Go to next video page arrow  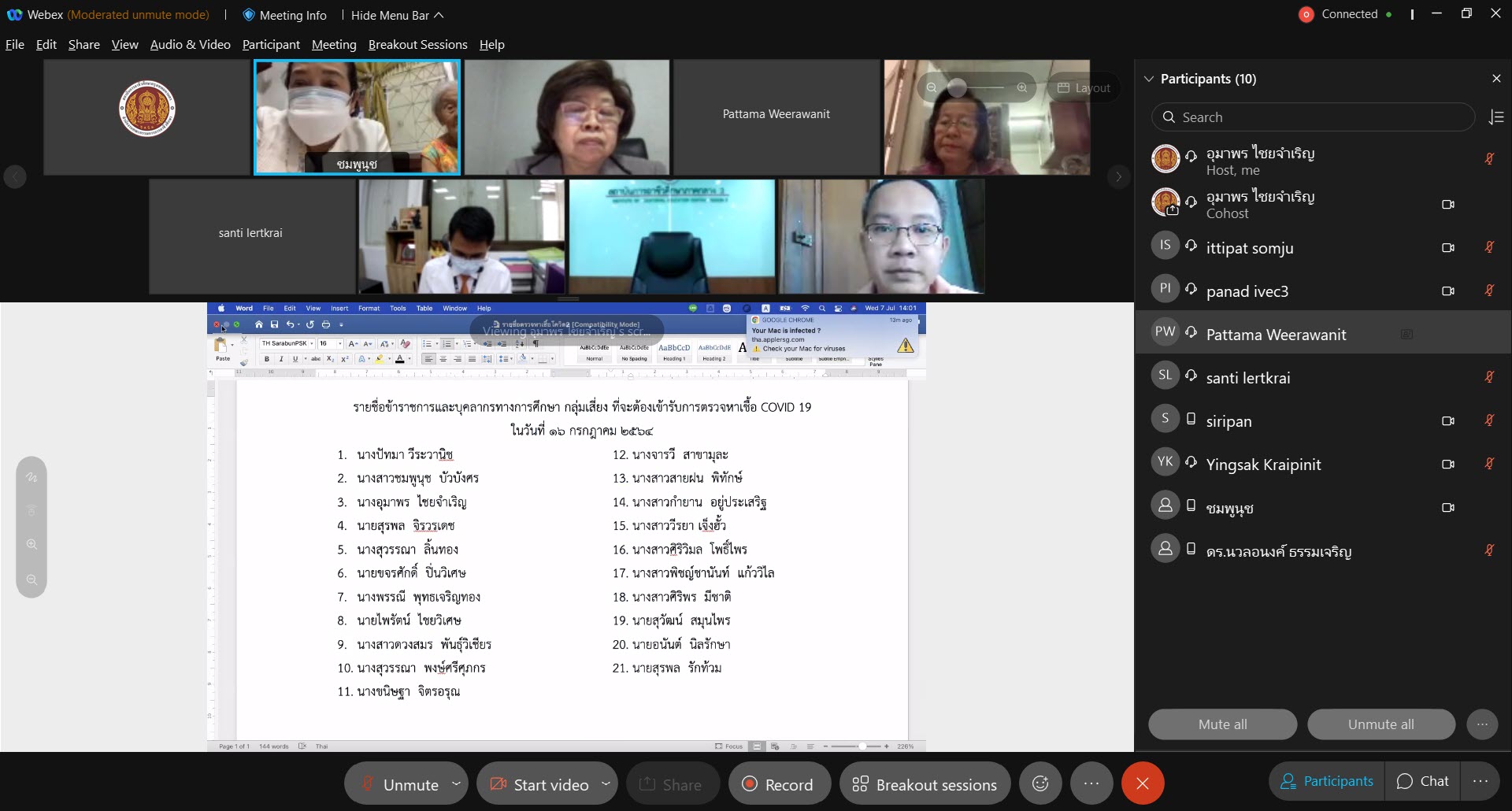click(x=1118, y=177)
